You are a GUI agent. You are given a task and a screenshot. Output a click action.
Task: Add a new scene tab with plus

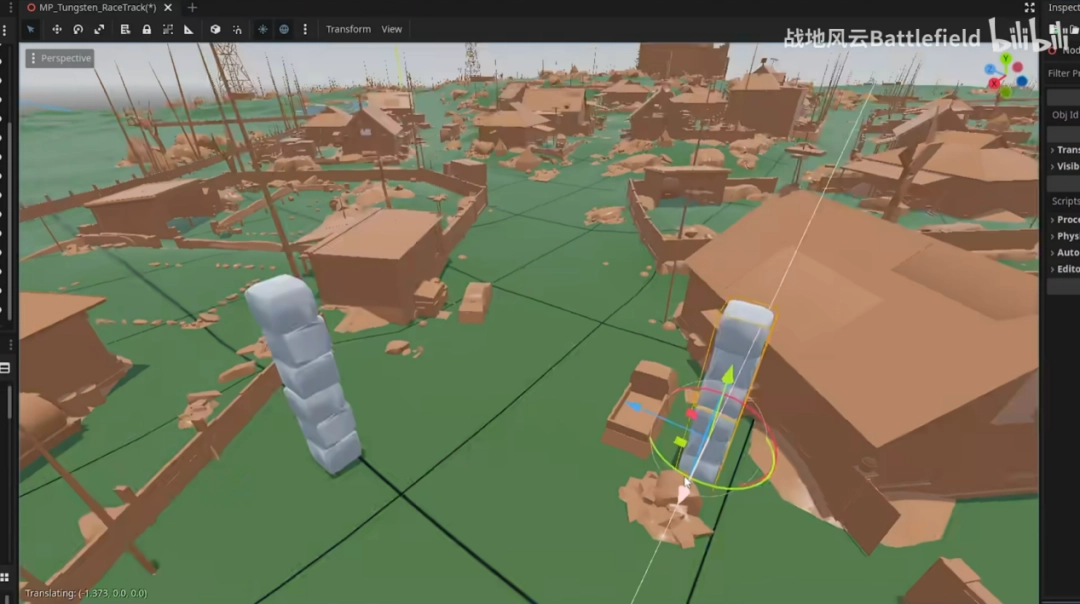[x=192, y=7]
